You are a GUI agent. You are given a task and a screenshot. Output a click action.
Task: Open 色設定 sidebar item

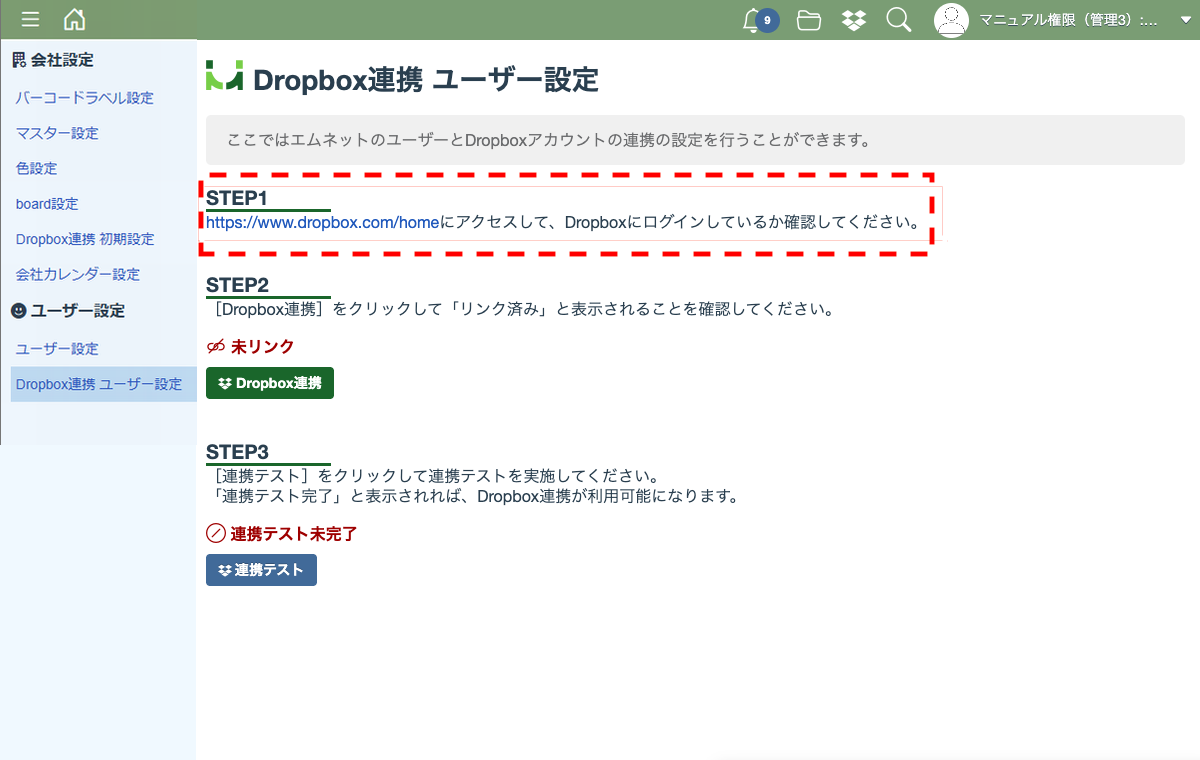37,168
